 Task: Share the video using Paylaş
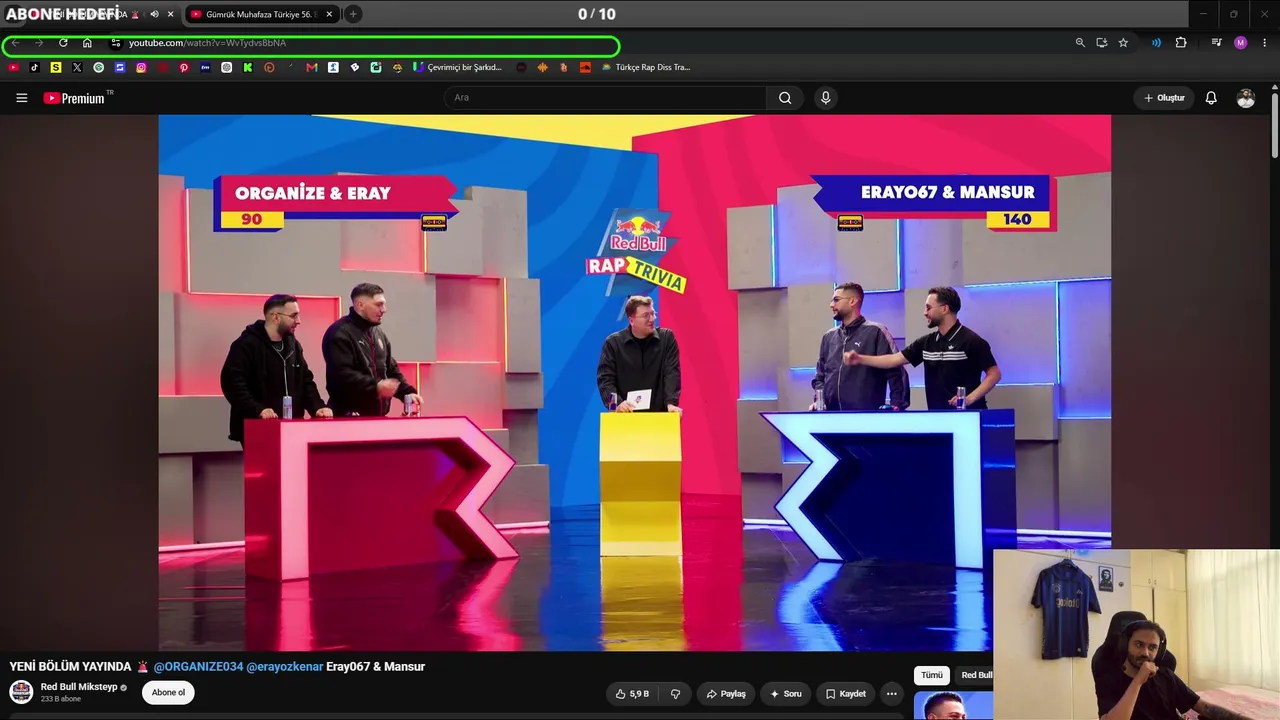726,694
